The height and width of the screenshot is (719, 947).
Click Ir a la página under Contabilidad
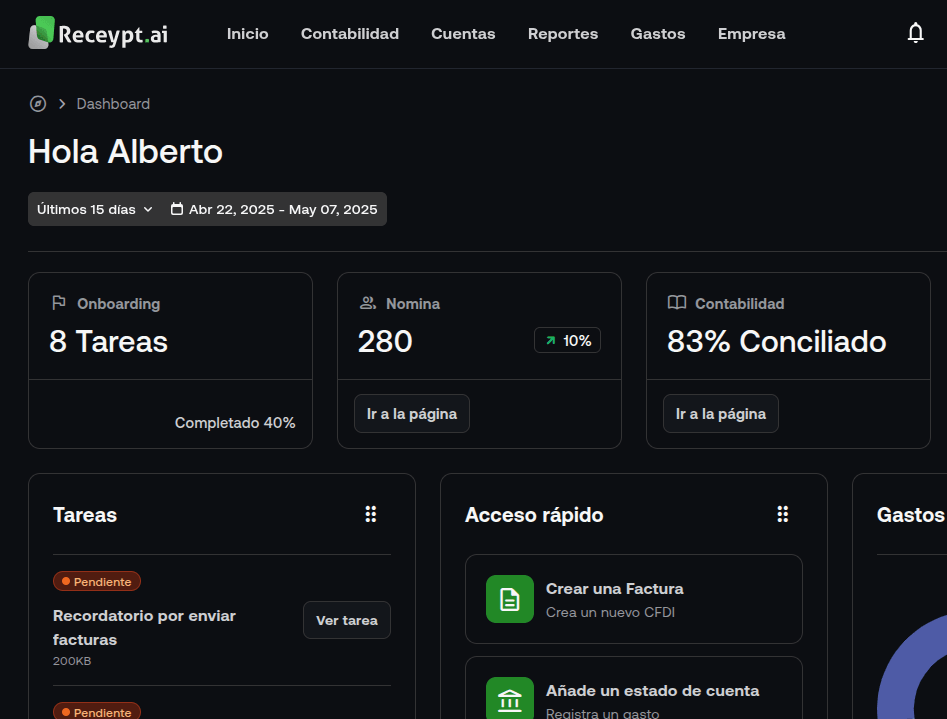click(x=721, y=414)
